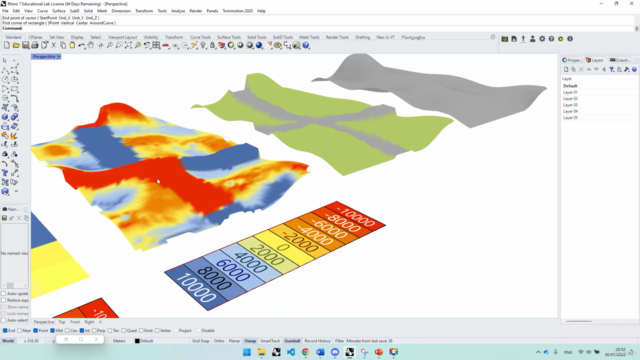Open File Explorer from Windows taskbar
The image size is (640, 360).
(262, 352)
